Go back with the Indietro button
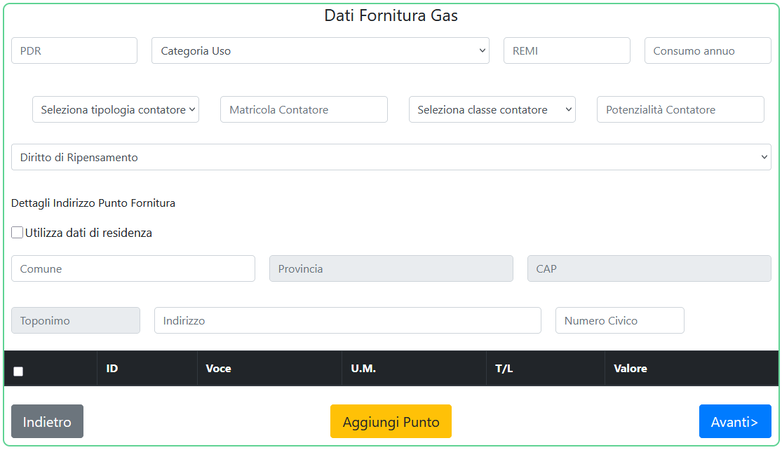Screen dimensions: 782x450 coord(47,422)
